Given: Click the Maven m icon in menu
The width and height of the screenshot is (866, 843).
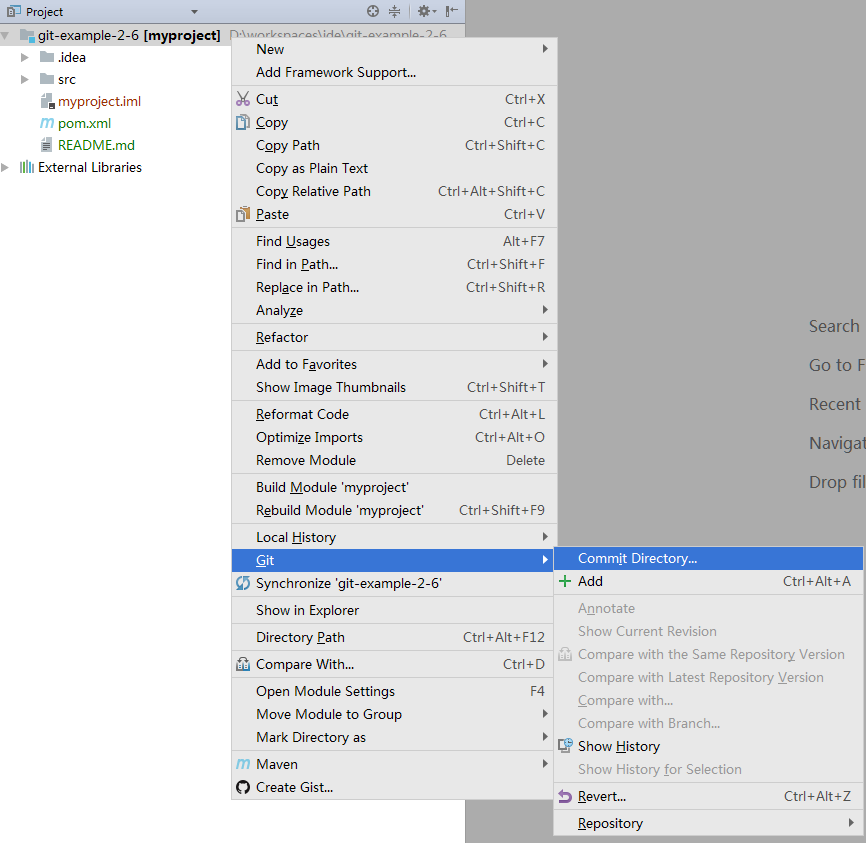Looking at the screenshot, I should 243,764.
